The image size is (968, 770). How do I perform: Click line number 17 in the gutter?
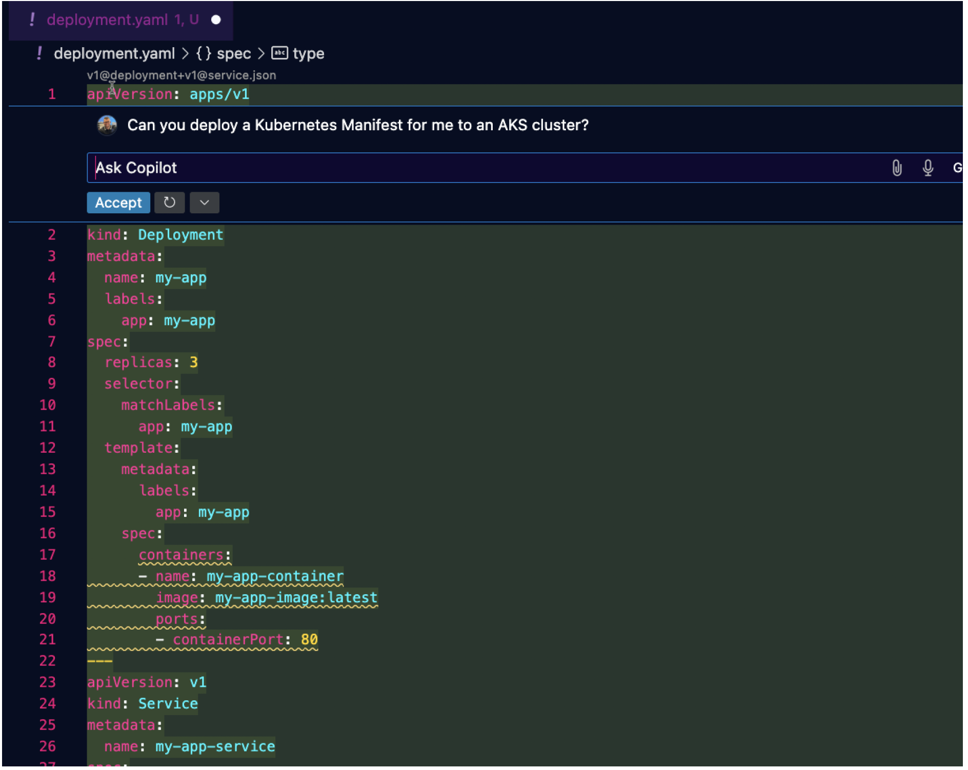48,555
